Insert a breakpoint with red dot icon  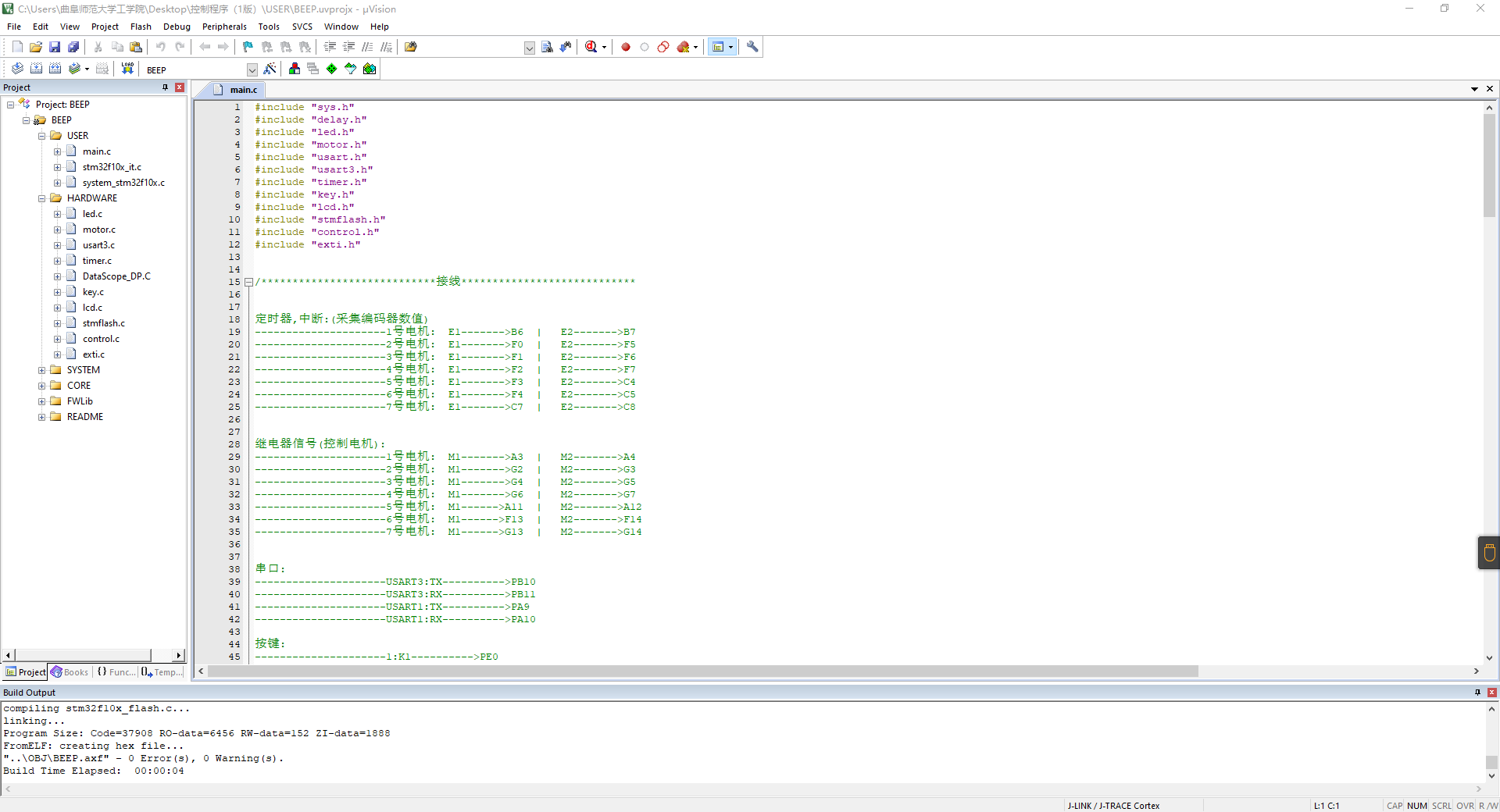(x=625, y=47)
